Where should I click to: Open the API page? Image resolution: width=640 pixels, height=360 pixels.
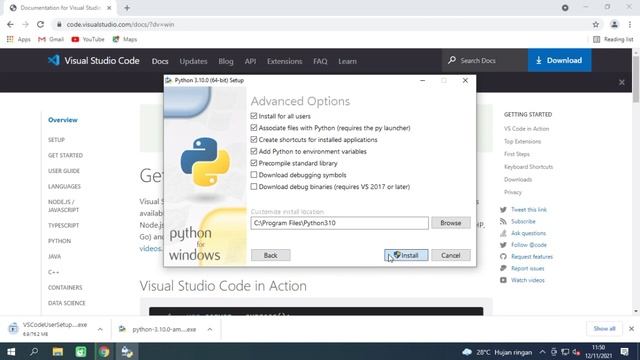(250, 61)
